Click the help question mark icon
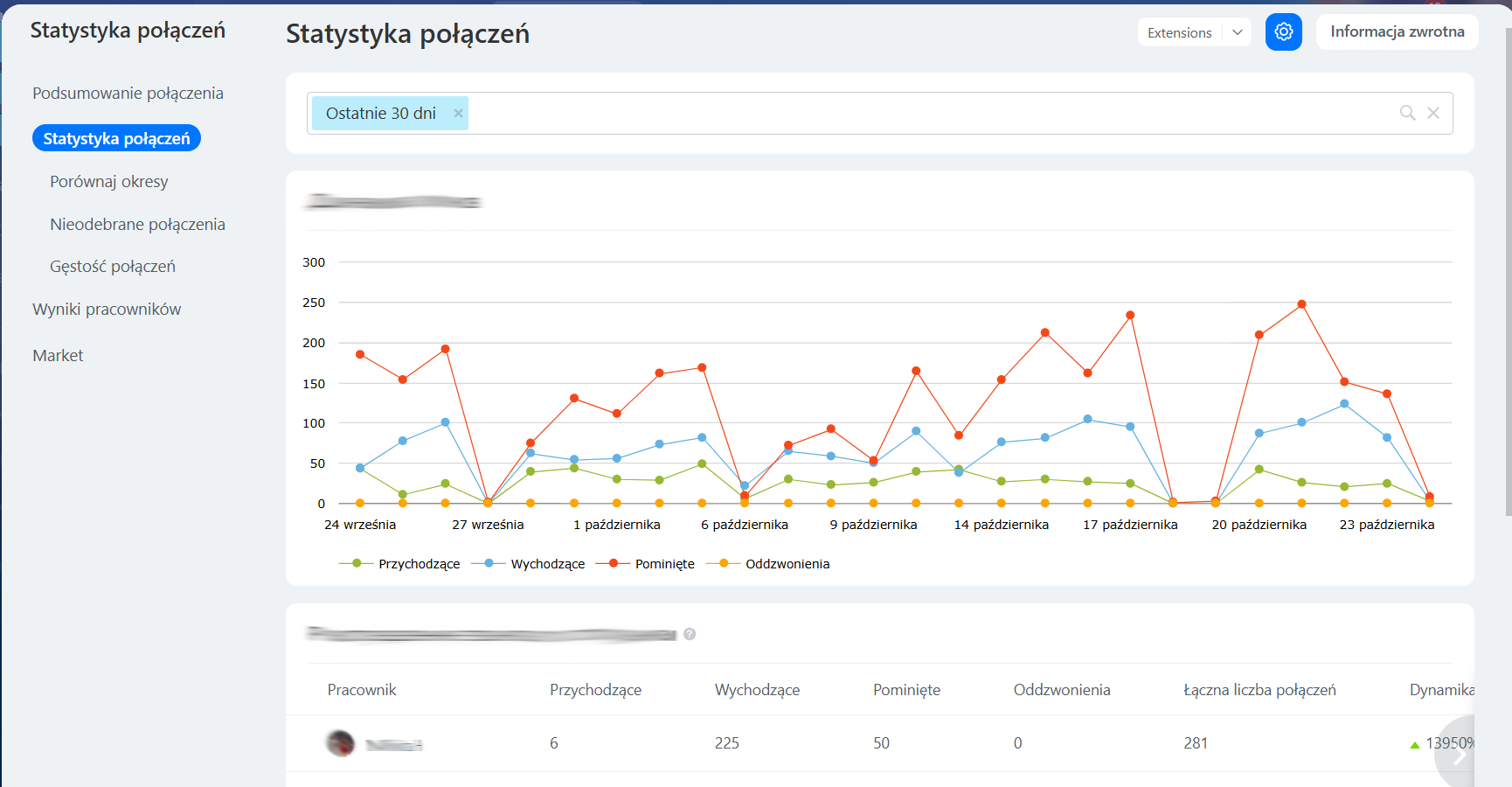The width and height of the screenshot is (1512, 787). coord(690,634)
